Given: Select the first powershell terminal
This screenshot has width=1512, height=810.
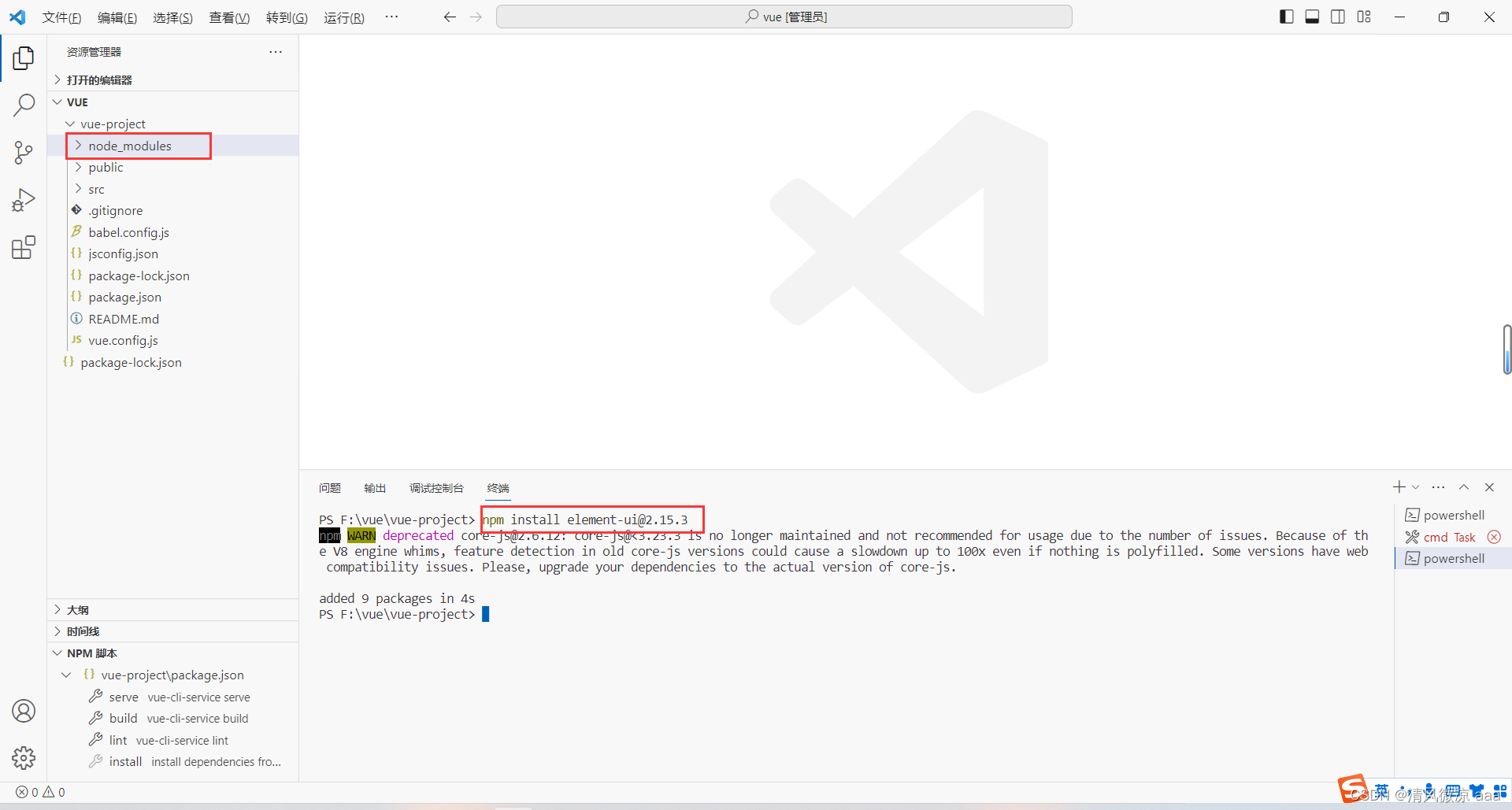Looking at the screenshot, I should tap(1453, 515).
